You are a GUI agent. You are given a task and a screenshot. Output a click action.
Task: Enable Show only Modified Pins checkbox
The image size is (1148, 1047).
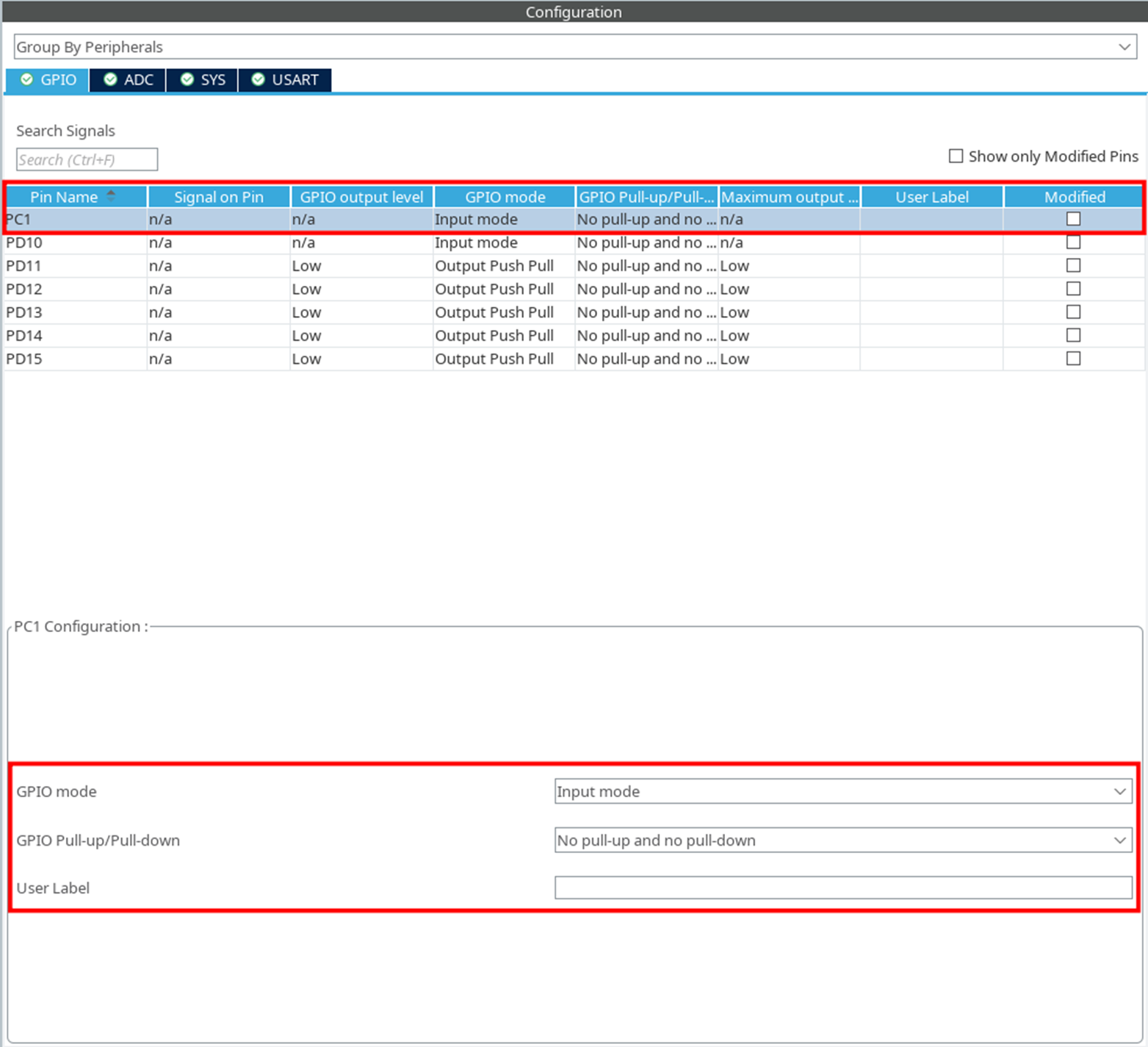pos(956,156)
